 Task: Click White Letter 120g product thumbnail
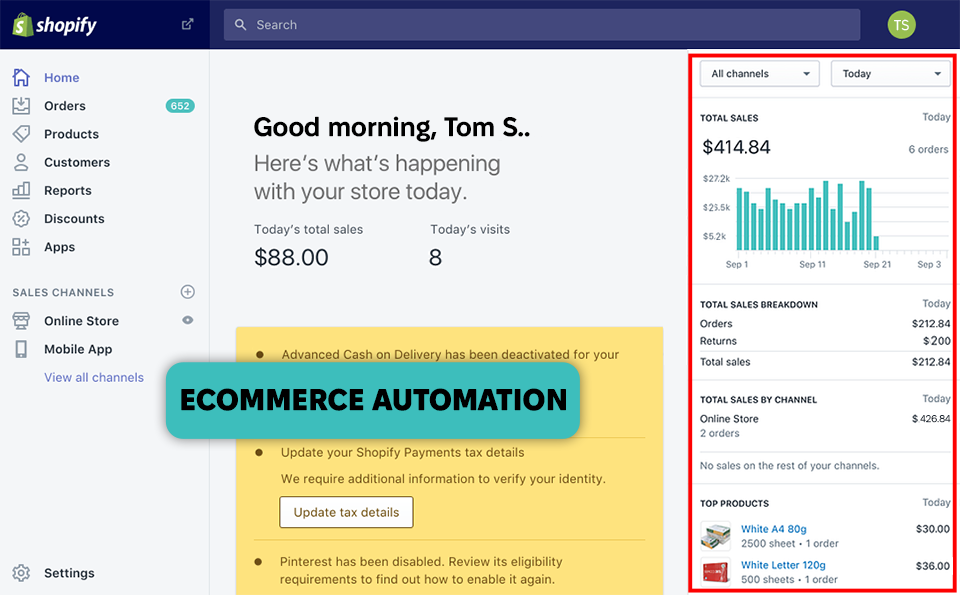(x=716, y=572)
